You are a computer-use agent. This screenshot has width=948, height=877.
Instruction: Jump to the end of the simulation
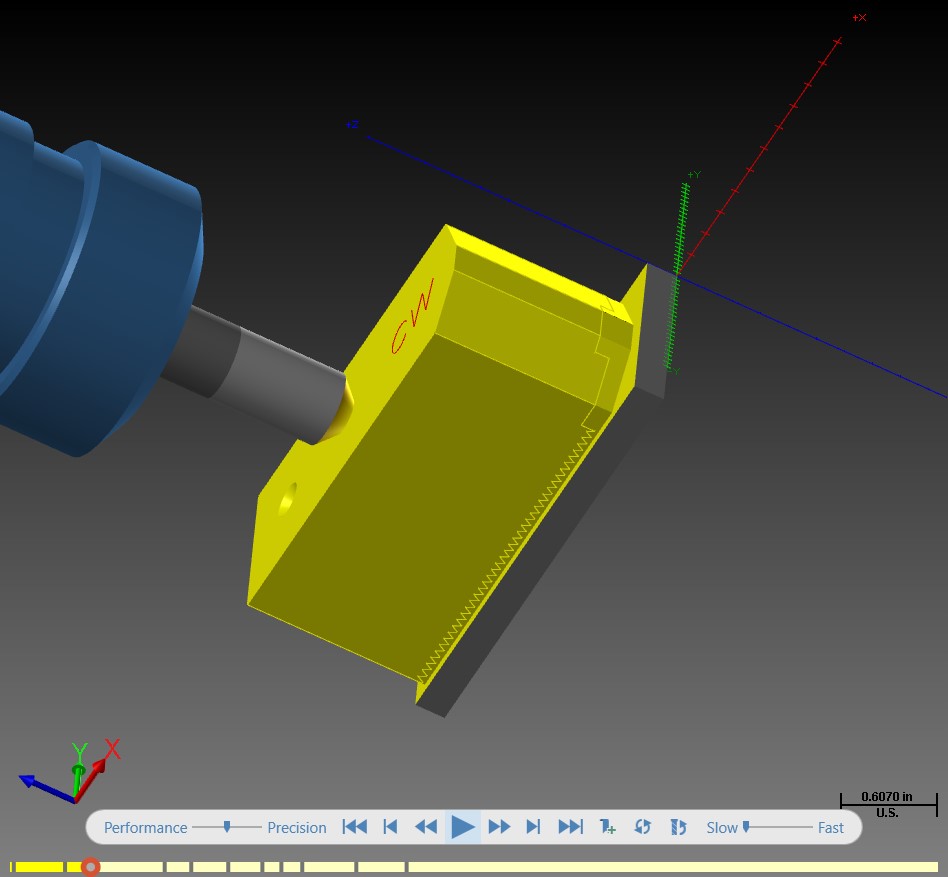(x=571, y=827)
